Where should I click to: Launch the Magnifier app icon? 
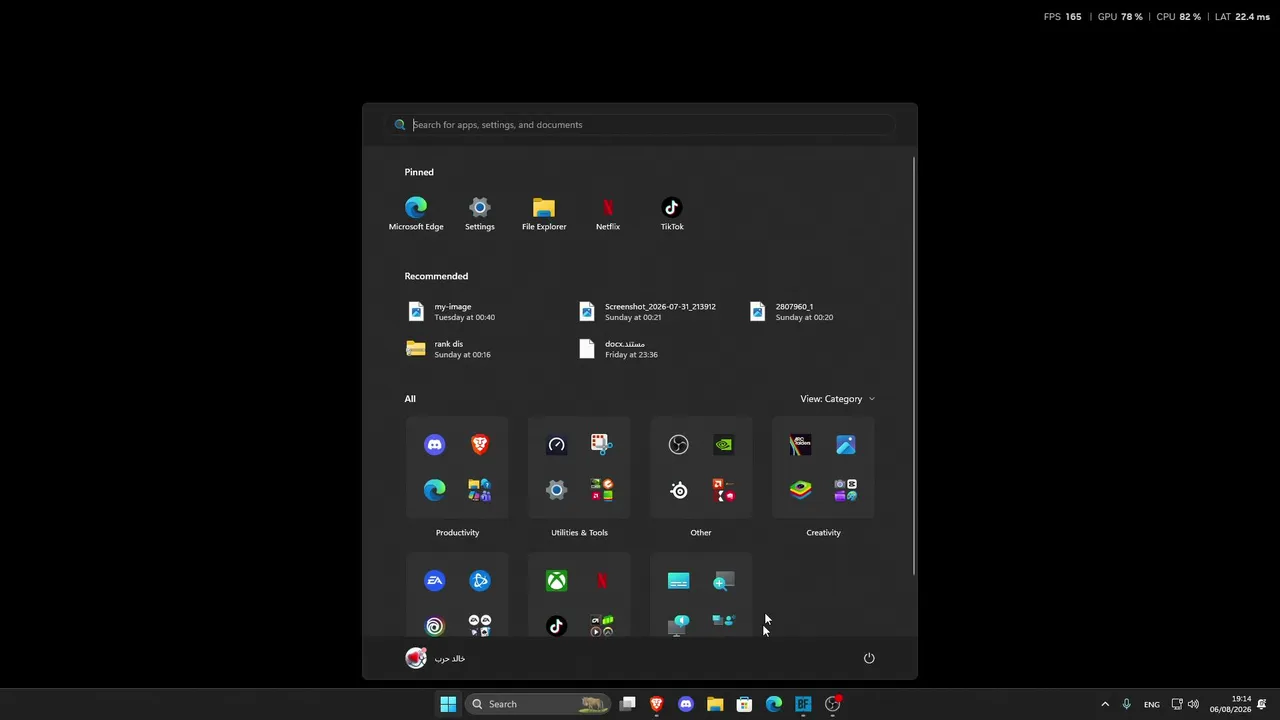coord(724,581)
